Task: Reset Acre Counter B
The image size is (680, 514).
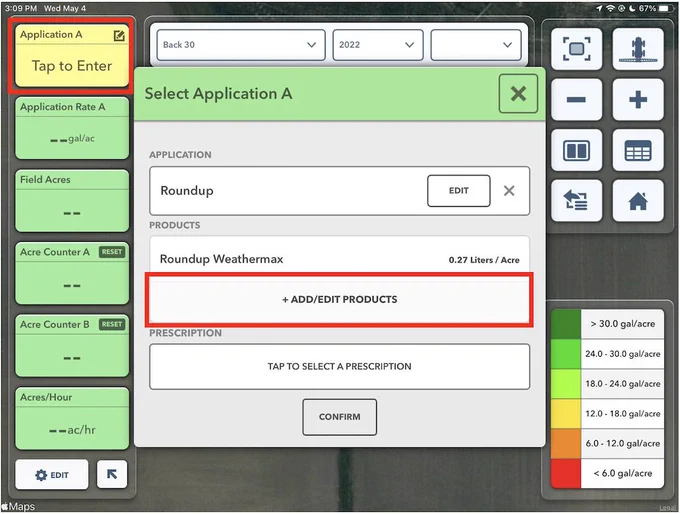Action: (112, 324)
